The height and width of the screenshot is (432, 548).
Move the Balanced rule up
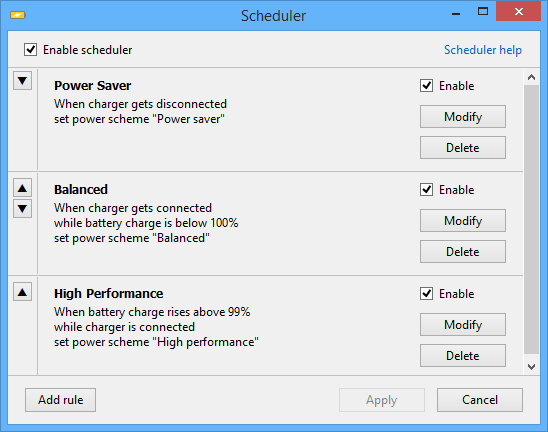click(22, 188)
